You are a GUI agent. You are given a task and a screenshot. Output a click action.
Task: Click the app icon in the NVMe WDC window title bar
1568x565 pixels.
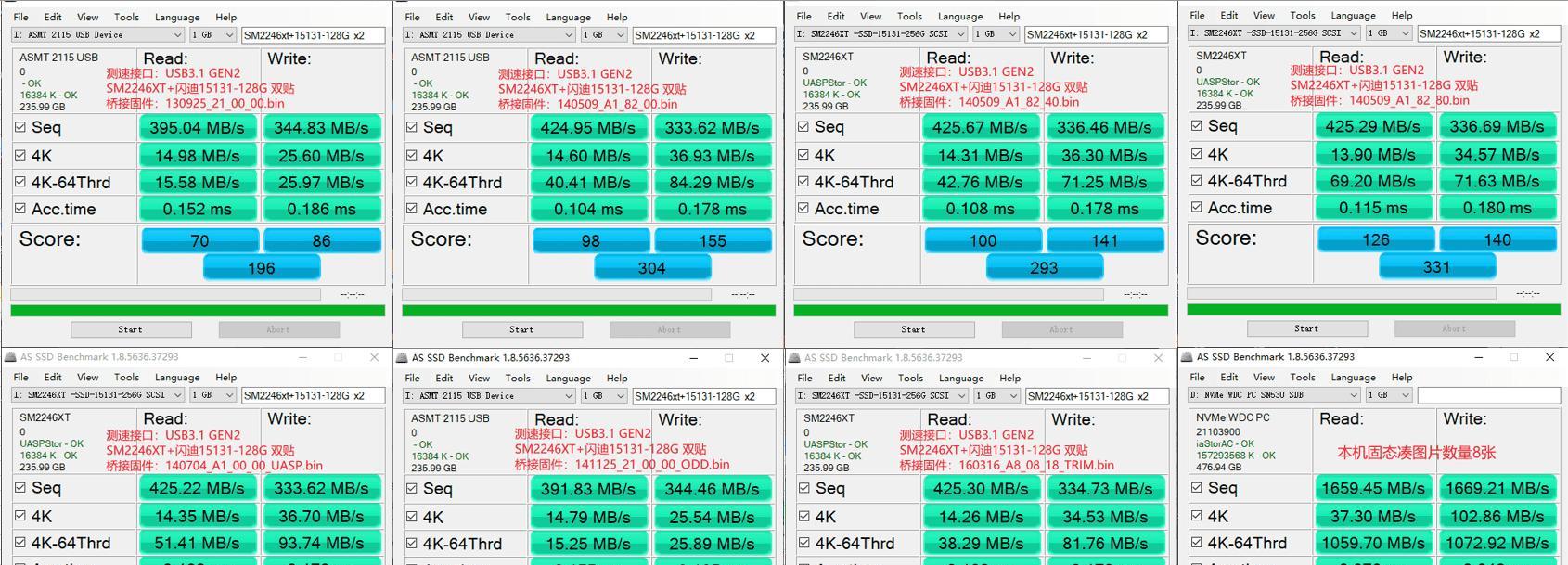[1187, 357]
